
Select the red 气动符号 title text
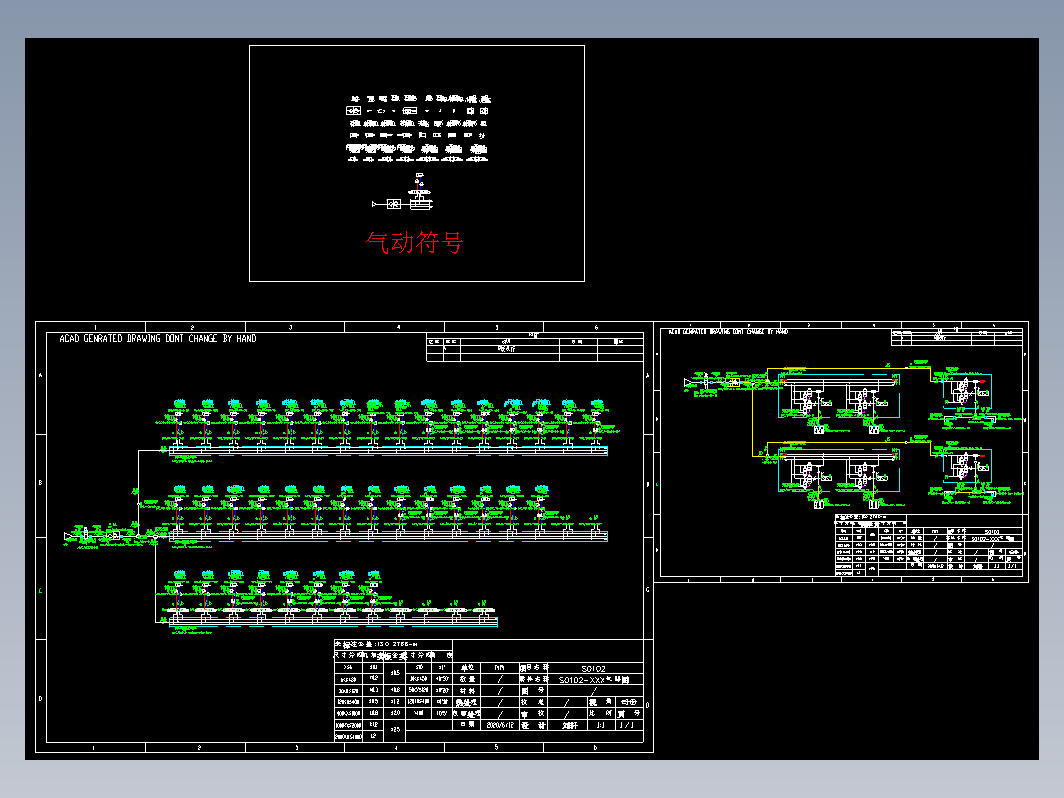[414, 242]
